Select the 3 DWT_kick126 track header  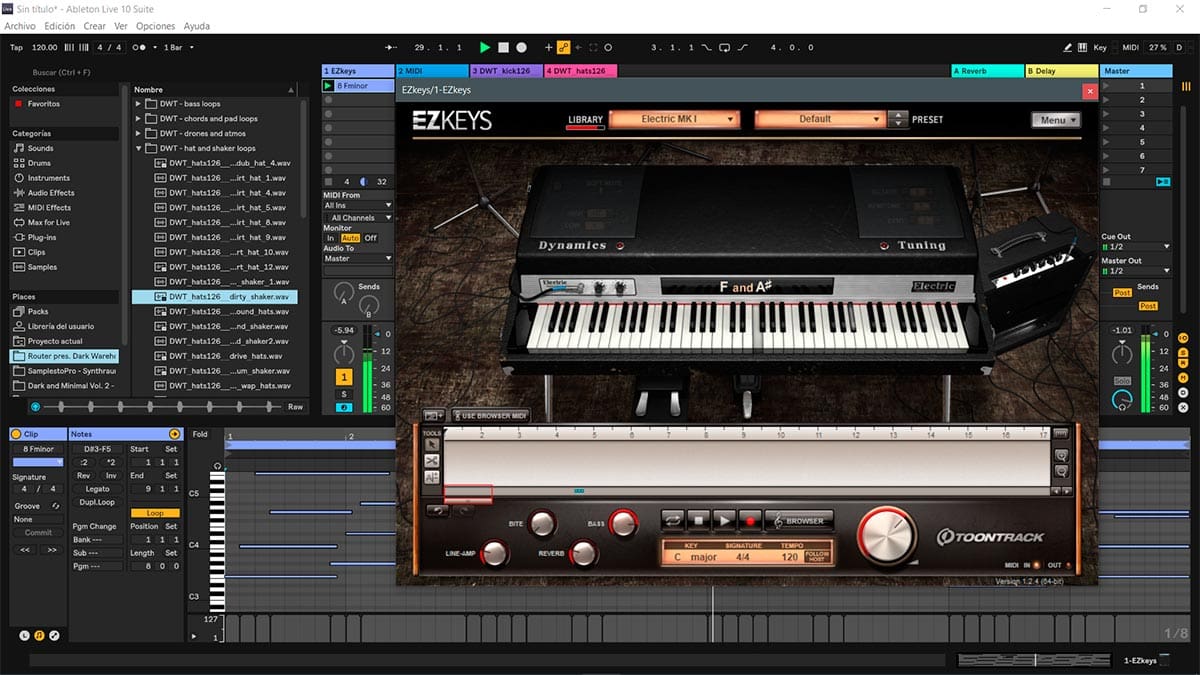click(507, 71)
